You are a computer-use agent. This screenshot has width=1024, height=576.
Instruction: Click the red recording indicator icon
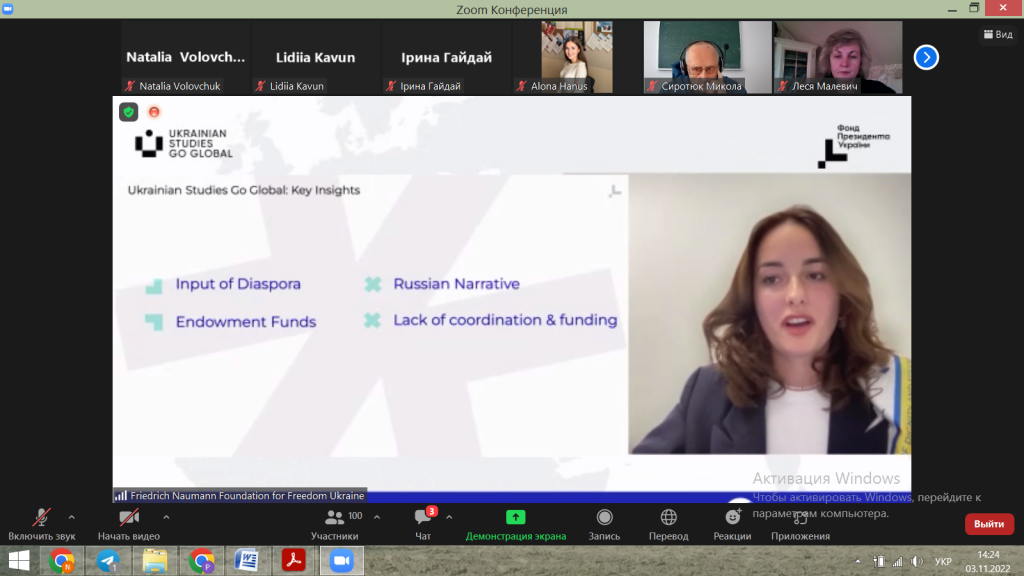click(154, 112)
